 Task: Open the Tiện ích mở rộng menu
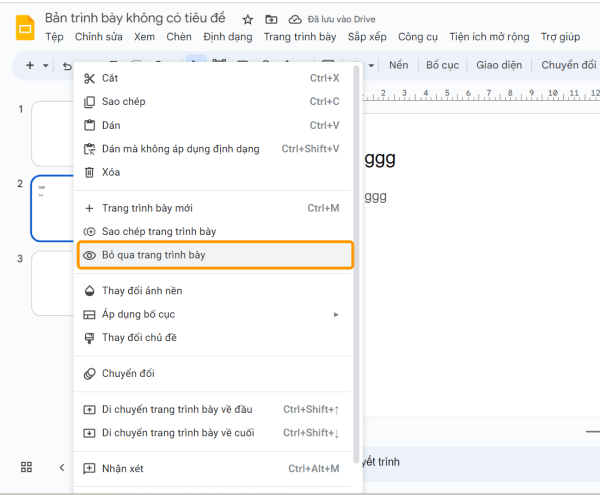pos(489,37)
